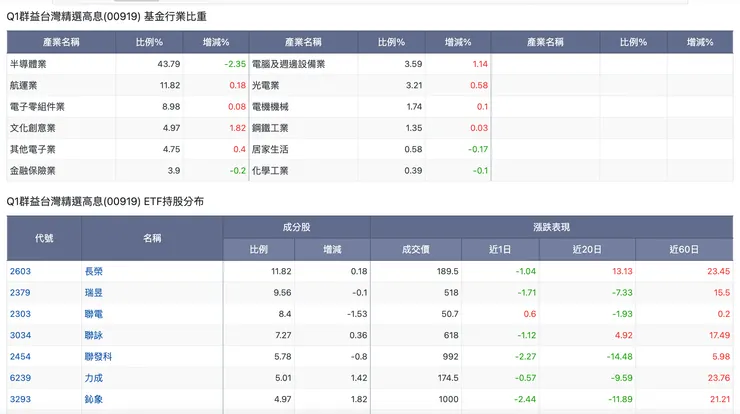The image size is (740, 414).
Task: Click 力成 price value 174.5
Action: (x=448, y=378)
